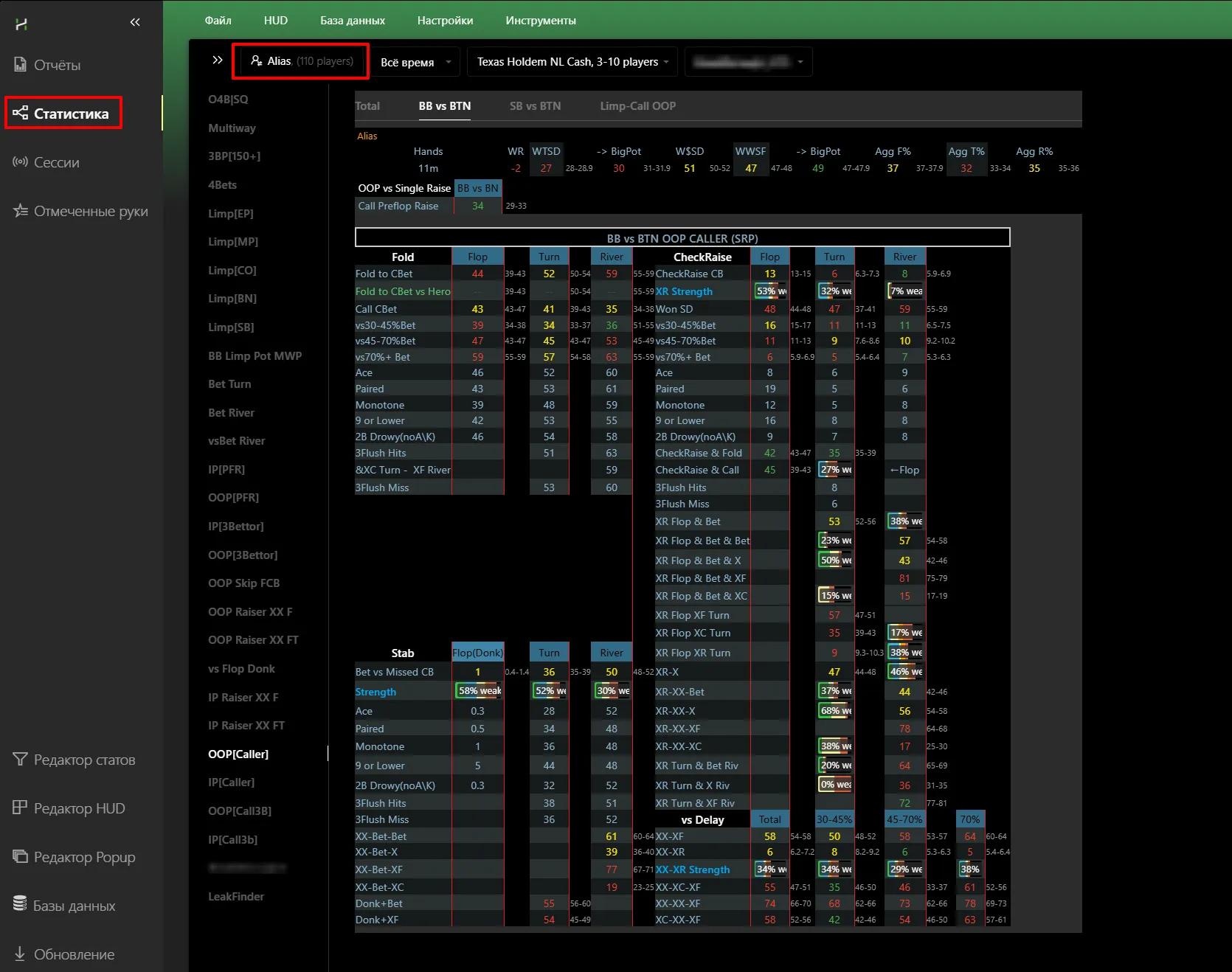Open Базы данных database icon

click(21, 906)
